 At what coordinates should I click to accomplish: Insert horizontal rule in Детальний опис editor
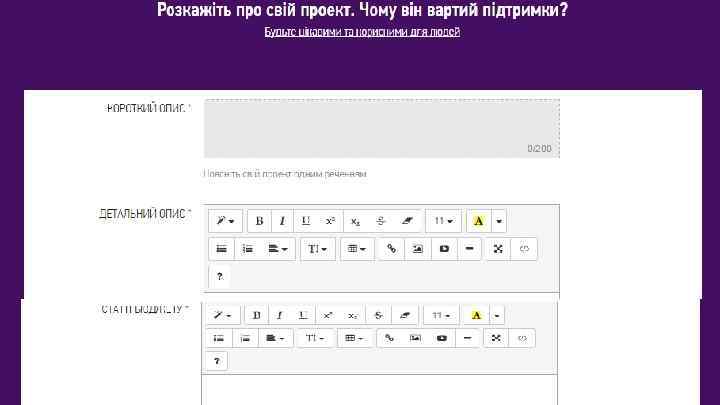[469, 249]
